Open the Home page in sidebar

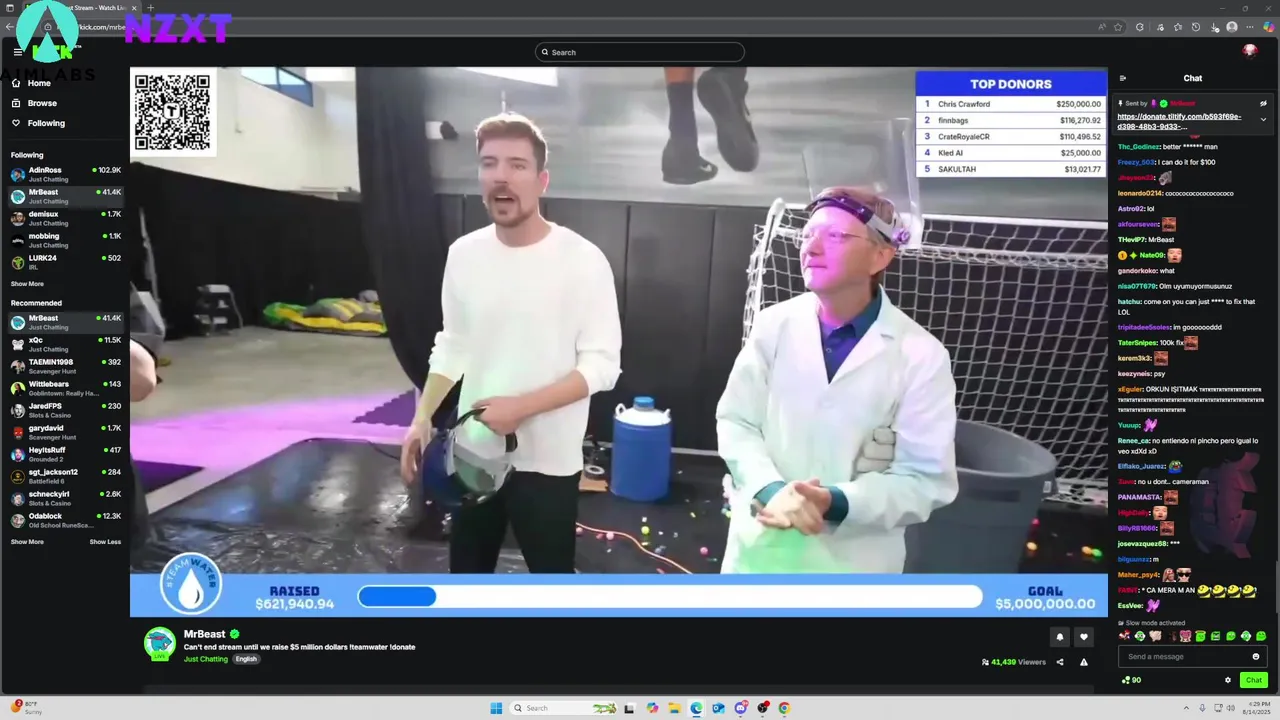32,83
